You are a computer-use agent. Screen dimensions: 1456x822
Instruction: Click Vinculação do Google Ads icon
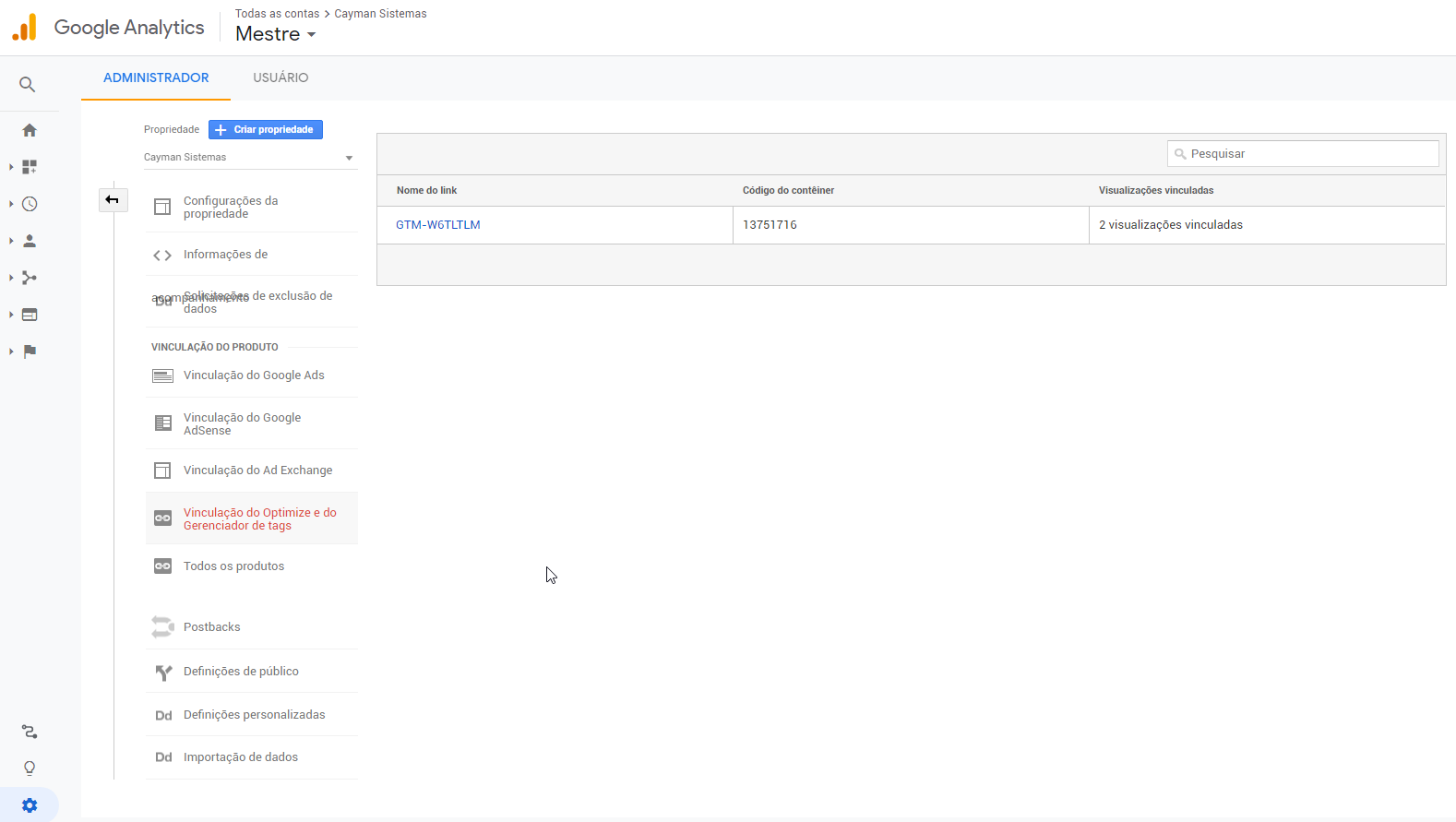click(162, 375)
